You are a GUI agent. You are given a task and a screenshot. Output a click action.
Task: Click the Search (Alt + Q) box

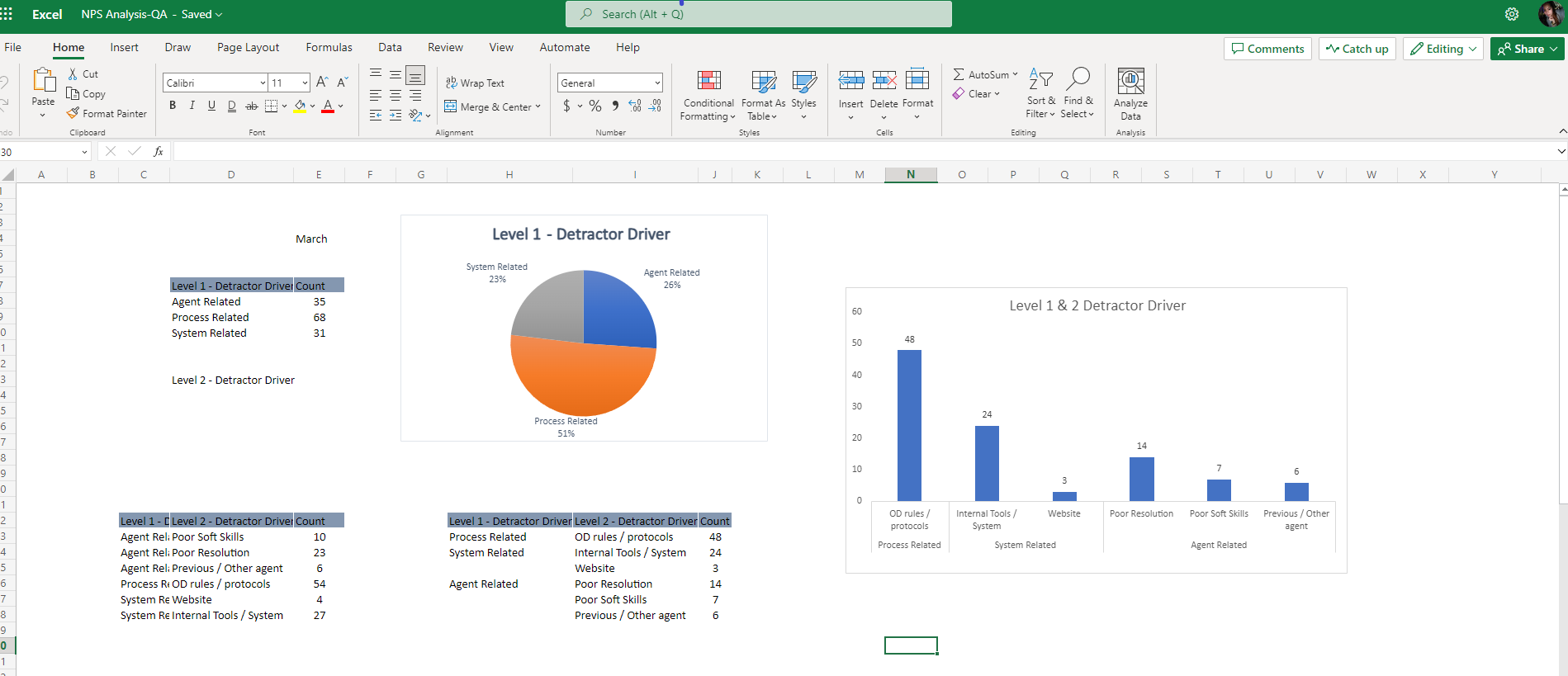758,14
